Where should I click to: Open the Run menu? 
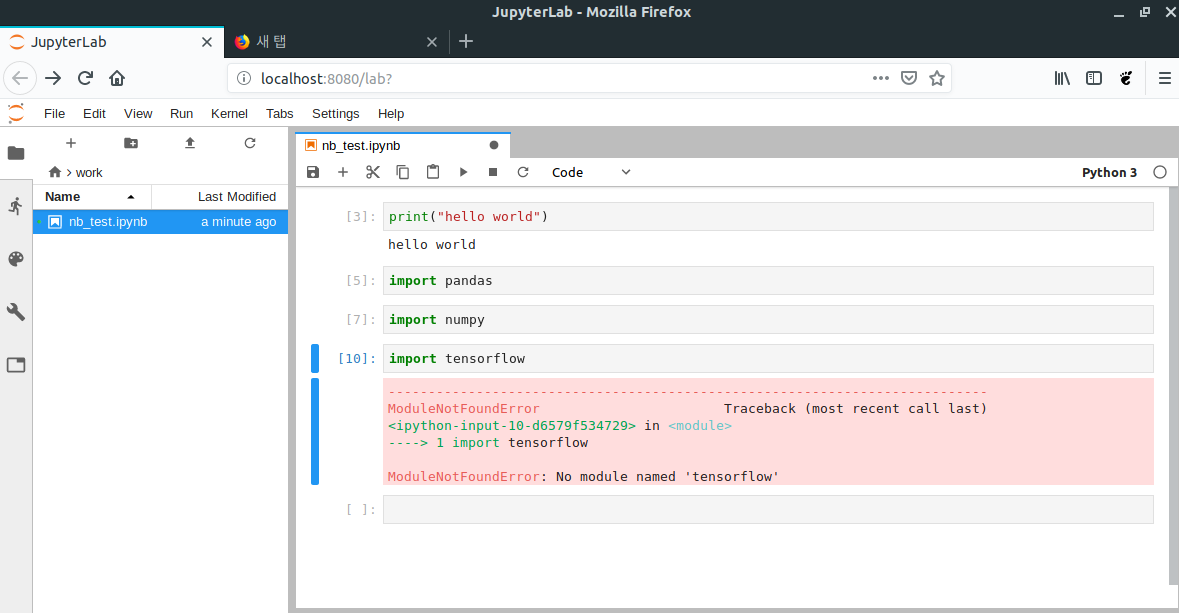coord(181,114)
